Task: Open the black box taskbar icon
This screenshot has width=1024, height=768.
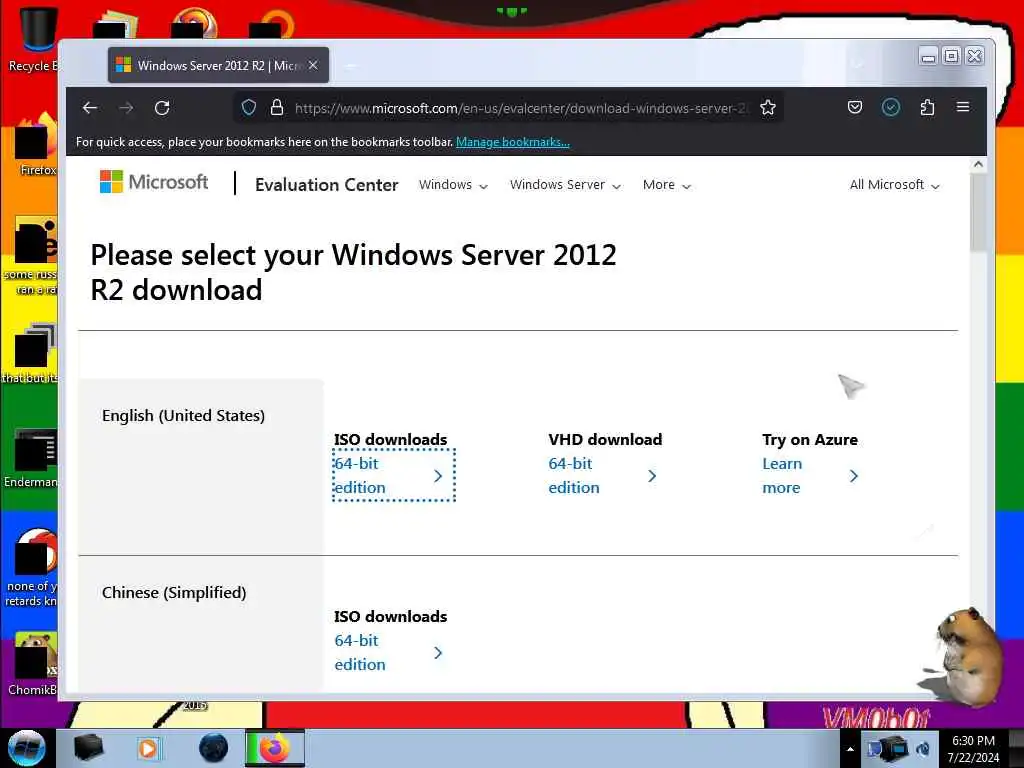Action: coord(88,748)
